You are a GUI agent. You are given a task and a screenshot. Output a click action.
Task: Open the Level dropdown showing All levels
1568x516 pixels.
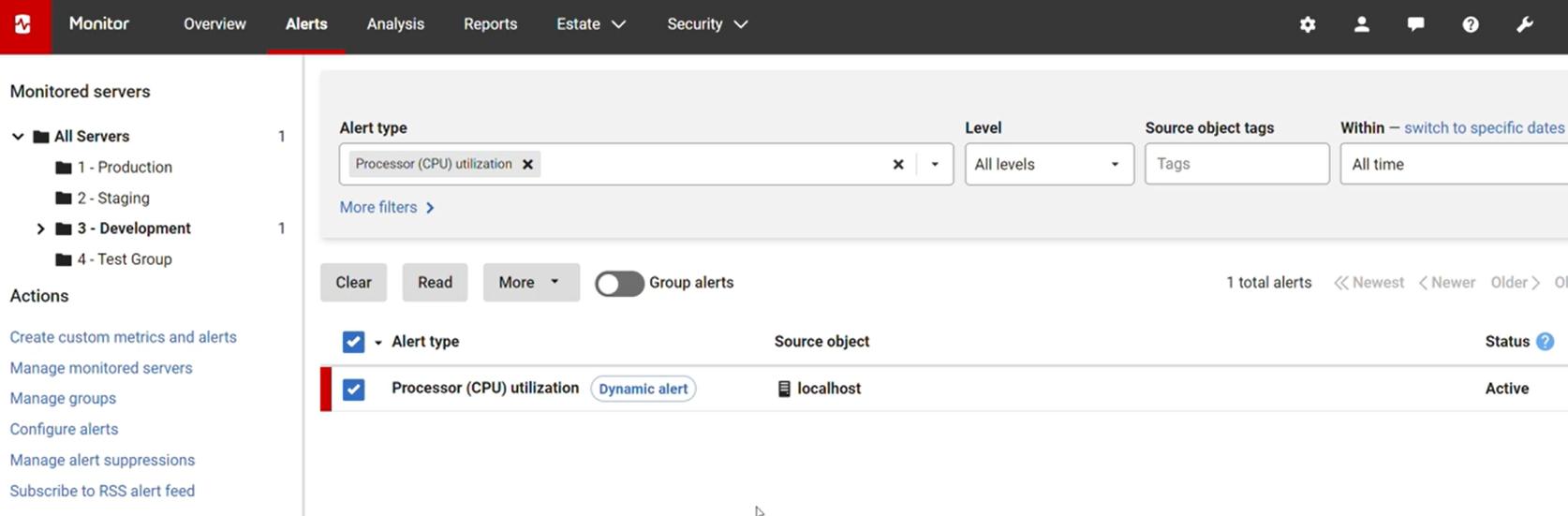[1048, 164]
